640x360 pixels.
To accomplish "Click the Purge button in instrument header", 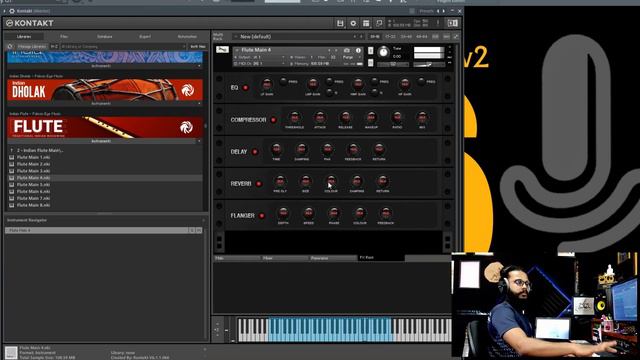I will click(x=349, y=58).
